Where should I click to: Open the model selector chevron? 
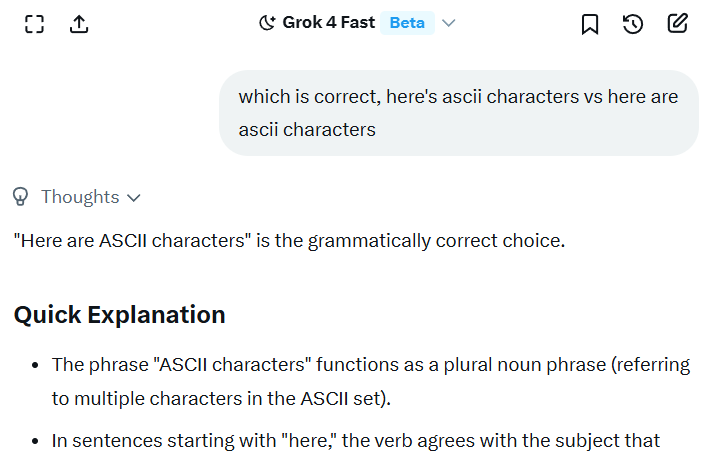click(x=449, y=23)
